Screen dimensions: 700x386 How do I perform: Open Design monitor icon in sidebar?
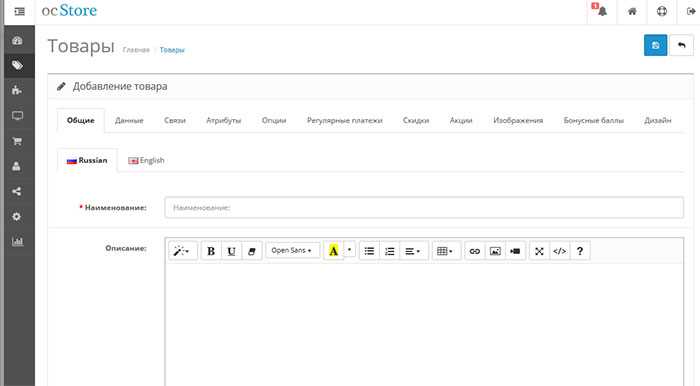pos(17,116)
